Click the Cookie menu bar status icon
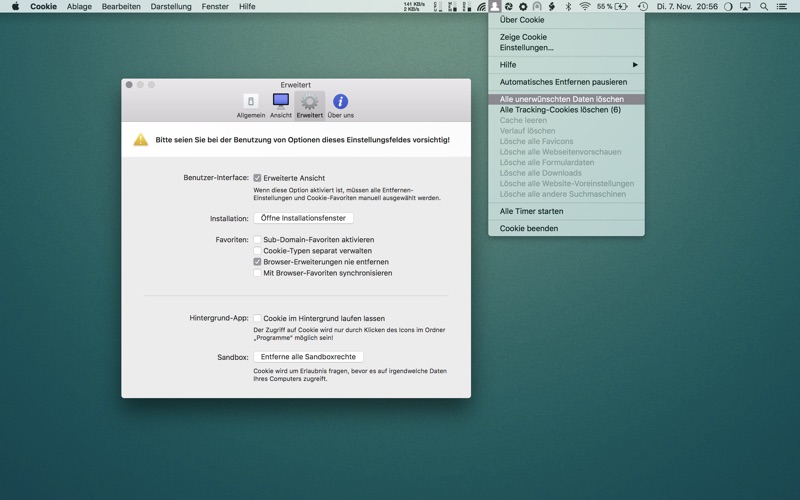 point(494,6)
